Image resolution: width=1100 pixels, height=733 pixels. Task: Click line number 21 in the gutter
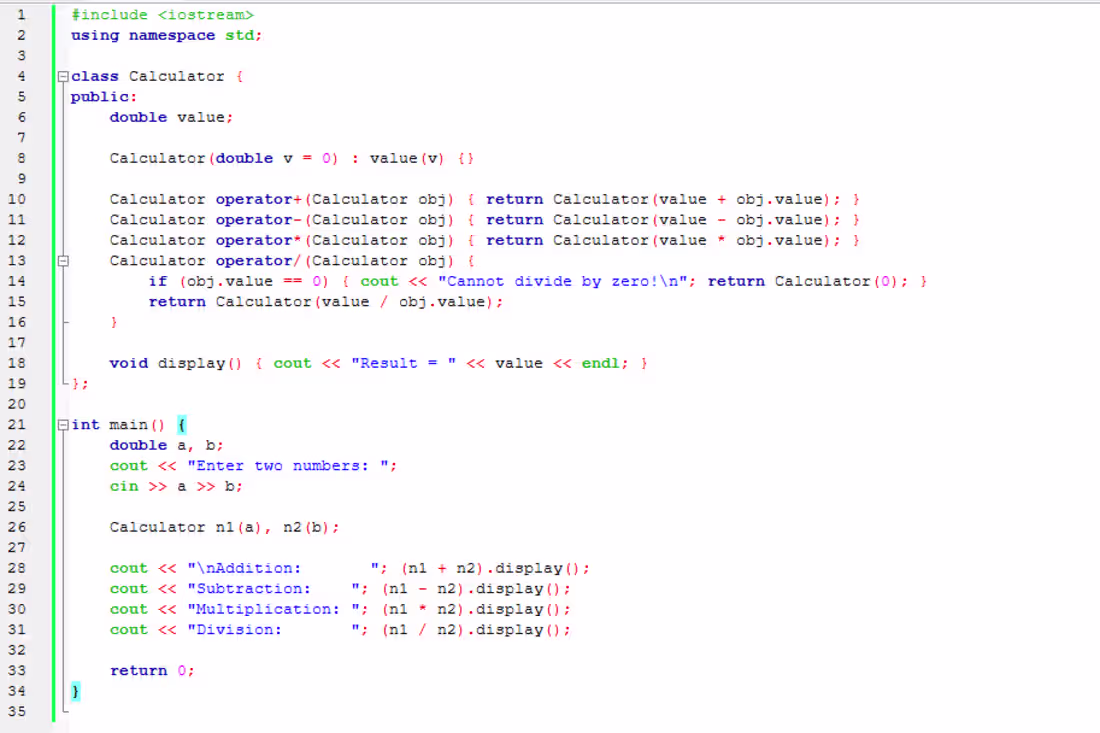coord(17,425)
